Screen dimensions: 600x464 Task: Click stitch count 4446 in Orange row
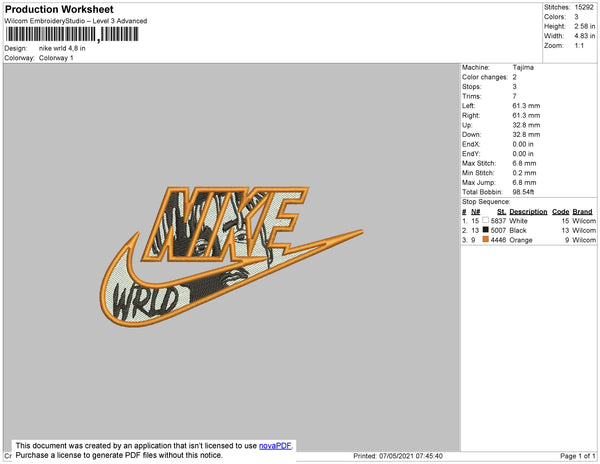(x=498, y=240)
